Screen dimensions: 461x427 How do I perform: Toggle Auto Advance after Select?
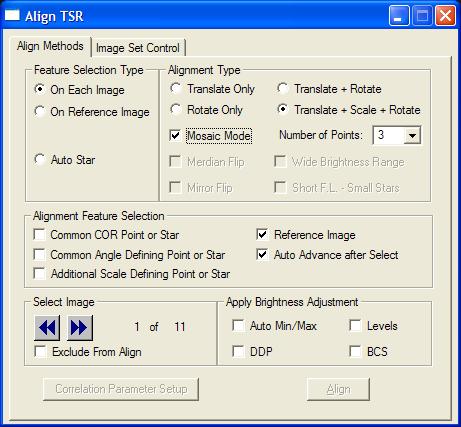[x=262, y=255]
